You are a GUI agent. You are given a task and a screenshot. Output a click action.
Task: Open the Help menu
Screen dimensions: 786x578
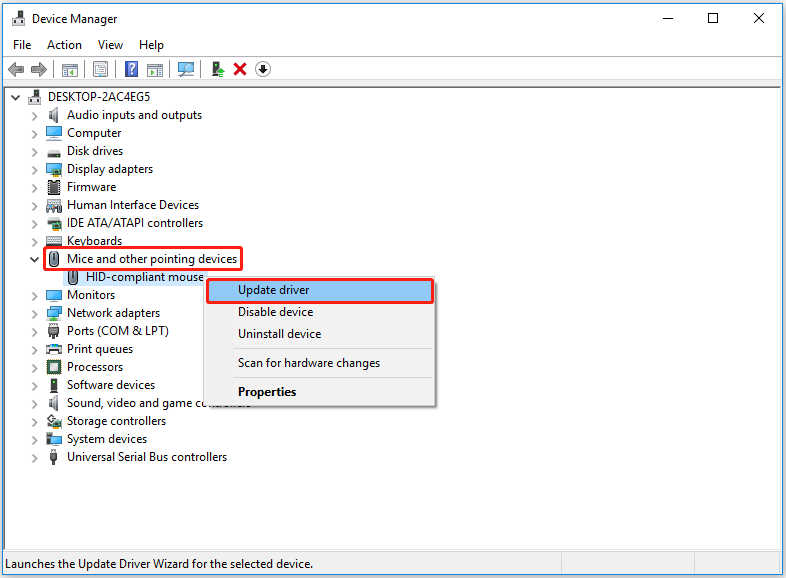151,45
